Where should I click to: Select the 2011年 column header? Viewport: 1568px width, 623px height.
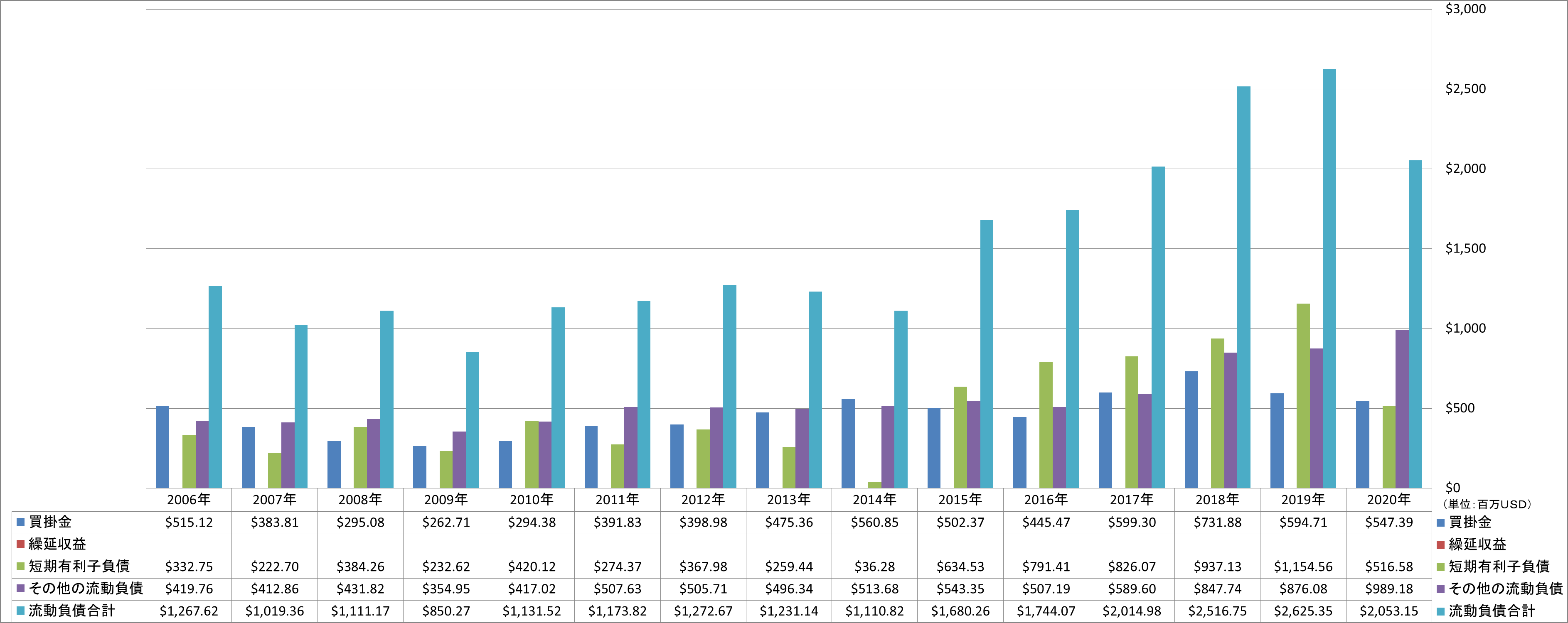(617, 500)
